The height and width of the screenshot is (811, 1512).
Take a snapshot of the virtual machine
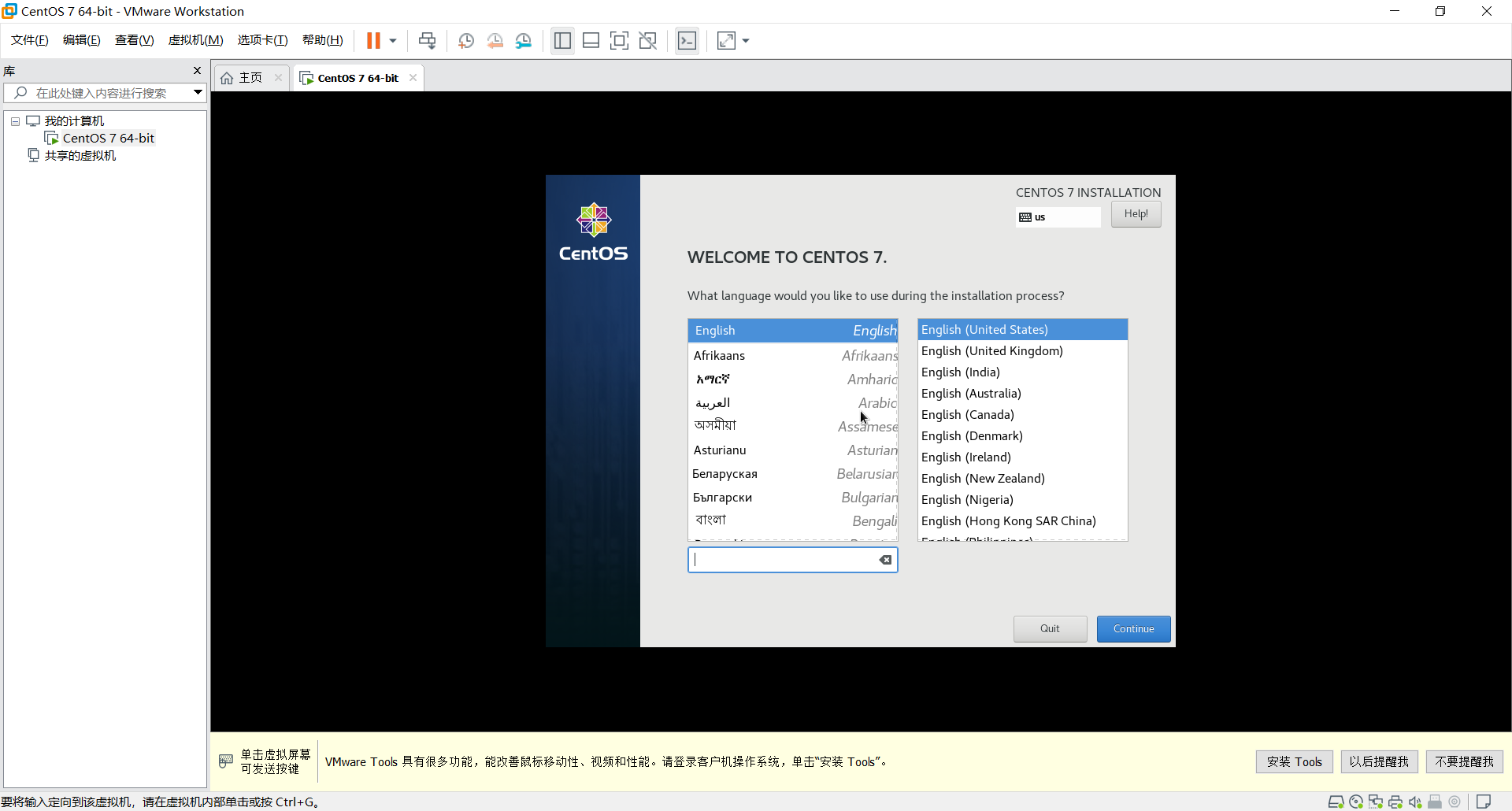click(465, 40)
